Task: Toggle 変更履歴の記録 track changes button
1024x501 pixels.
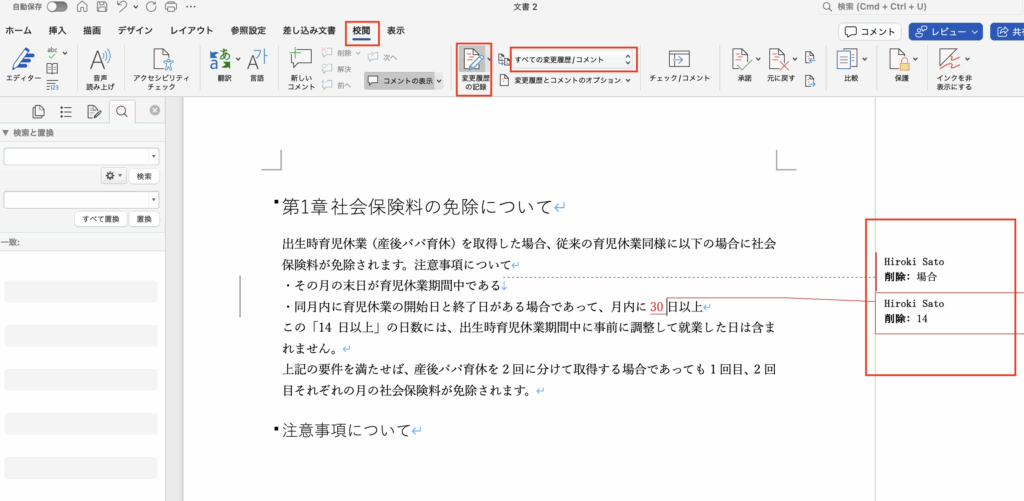Action: [474, 68]
